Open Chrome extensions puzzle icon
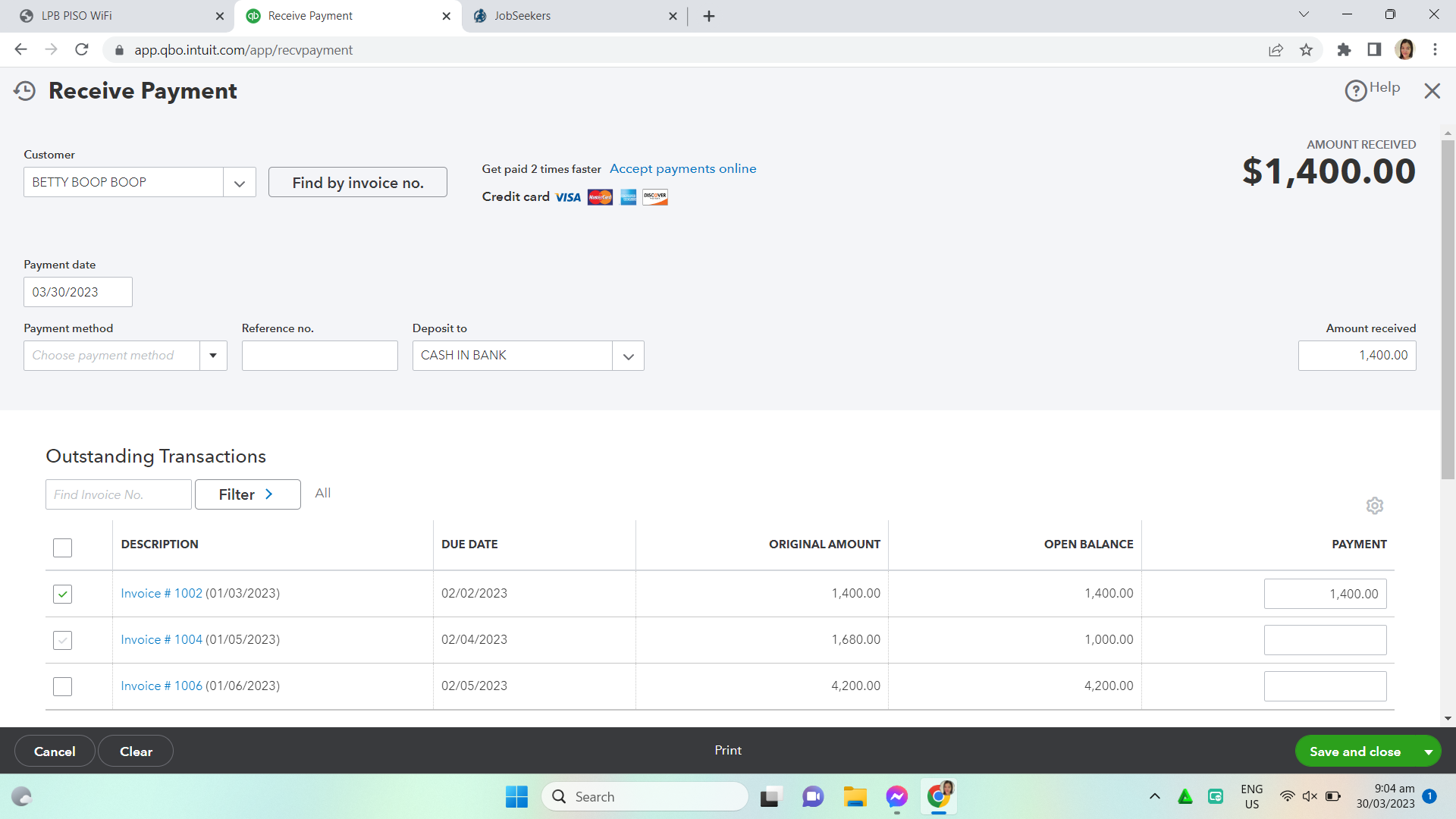Screen dimensions: 1456x819 coord(1344,50)
